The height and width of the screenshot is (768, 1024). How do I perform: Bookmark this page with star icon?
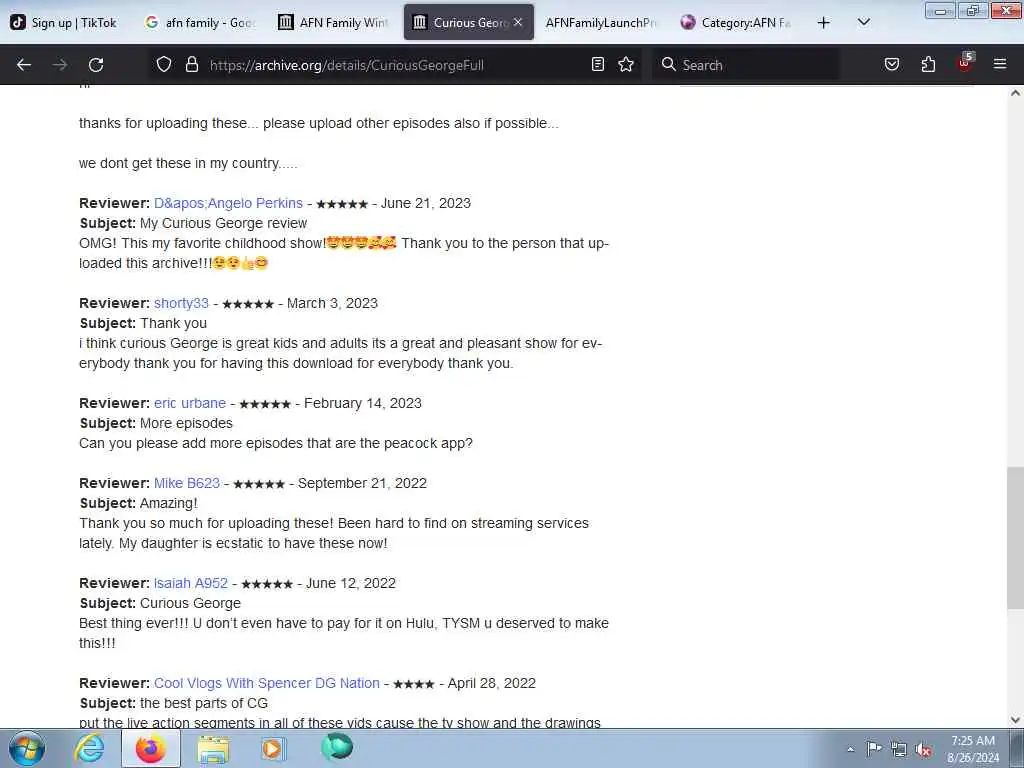click(x=626, y=65)
